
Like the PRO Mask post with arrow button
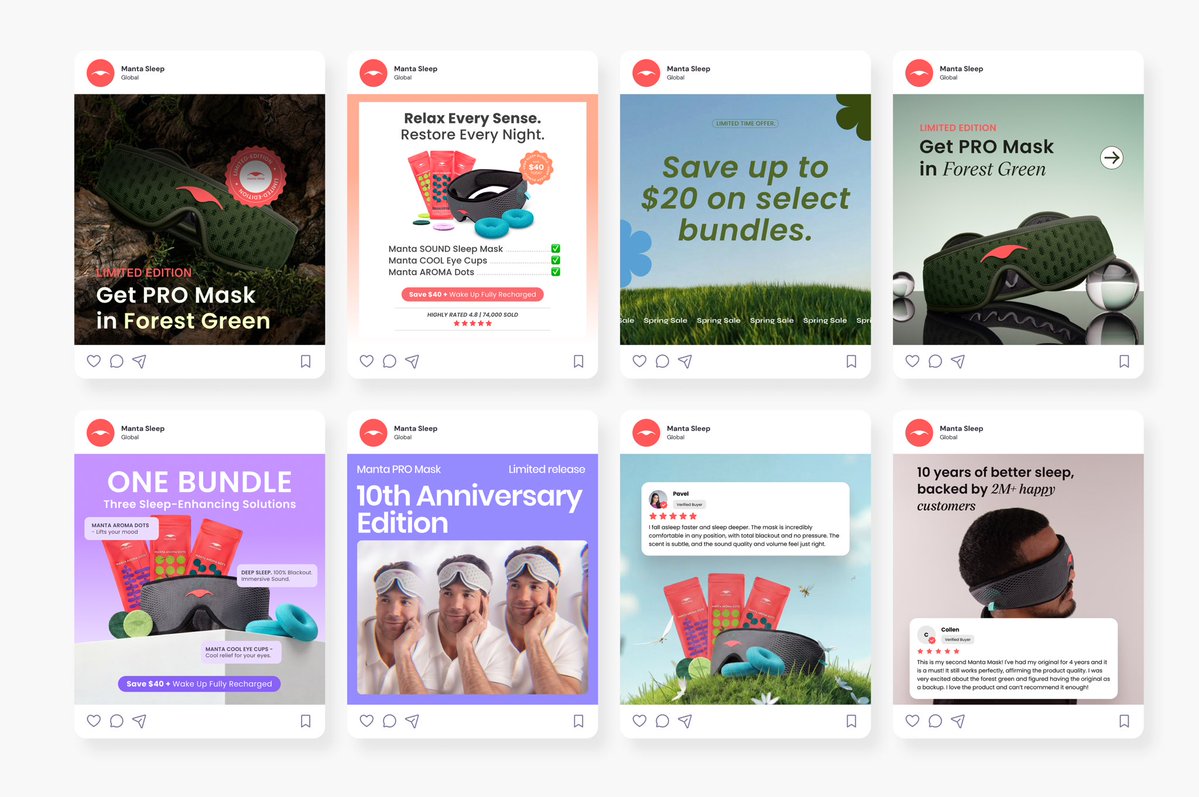[912, 361]
